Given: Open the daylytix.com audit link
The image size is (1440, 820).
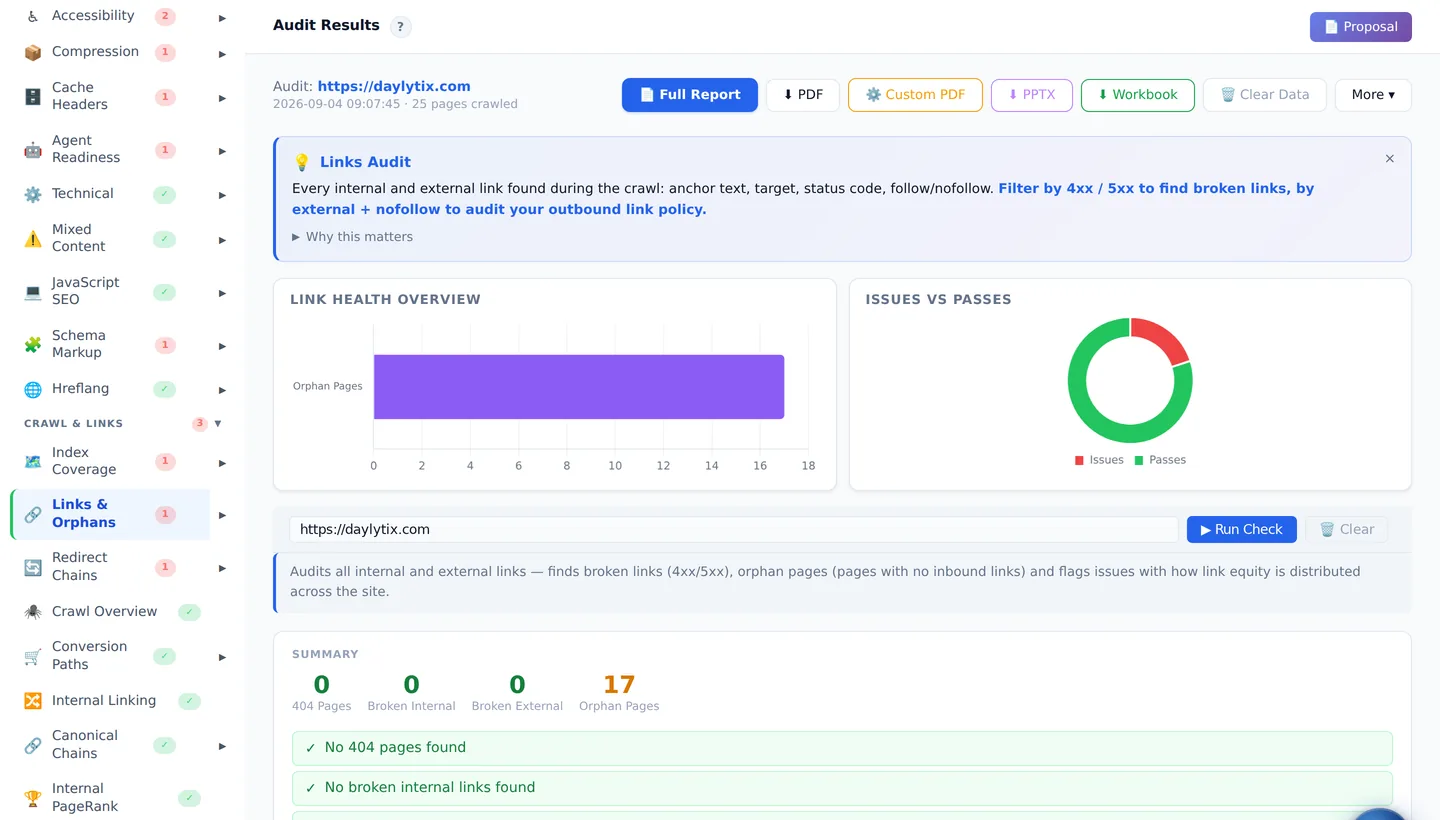Looking at the screenshot, I should [x=394, y=86].
